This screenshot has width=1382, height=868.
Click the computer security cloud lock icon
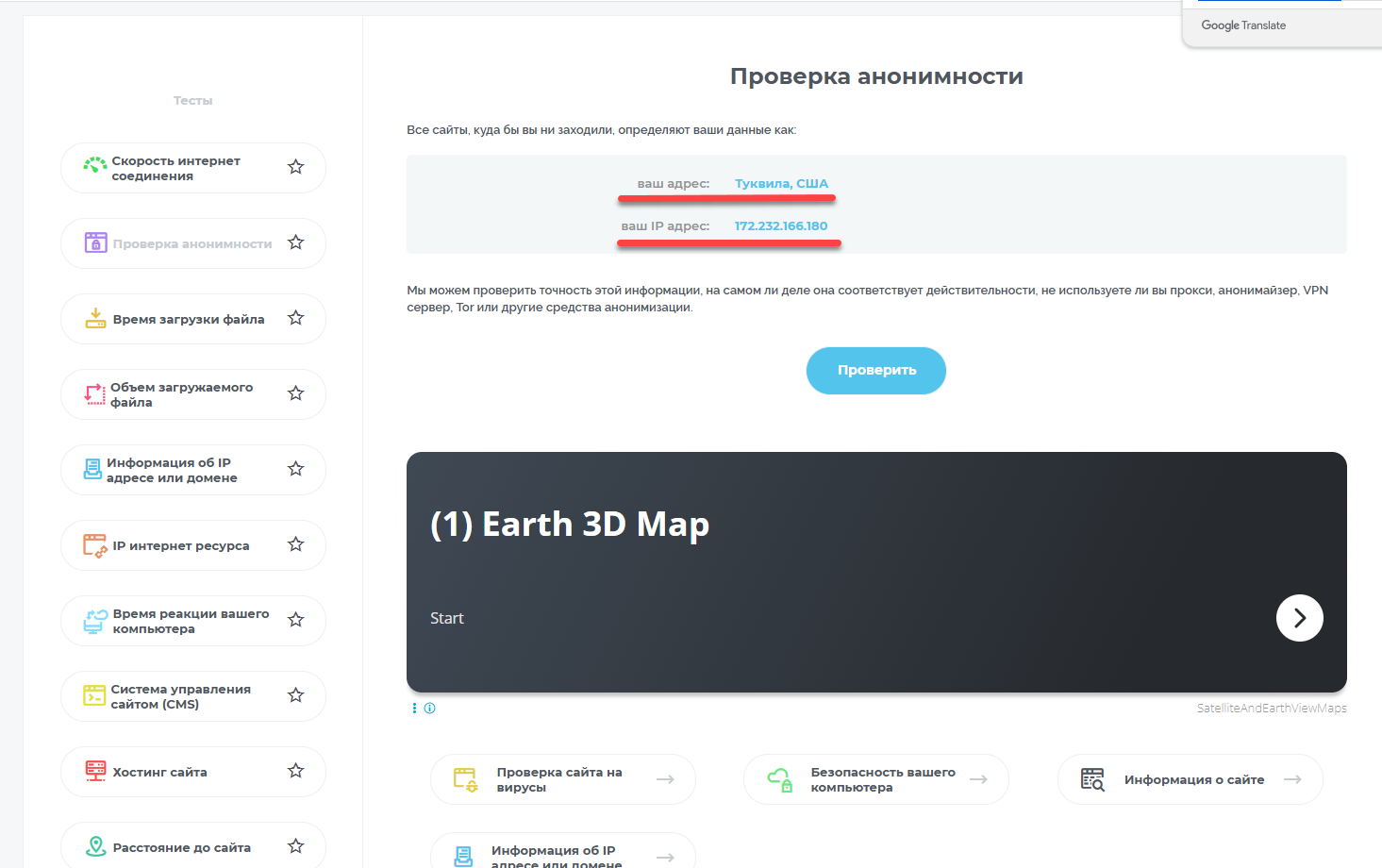pyautogui.click(x=780, y=779)
